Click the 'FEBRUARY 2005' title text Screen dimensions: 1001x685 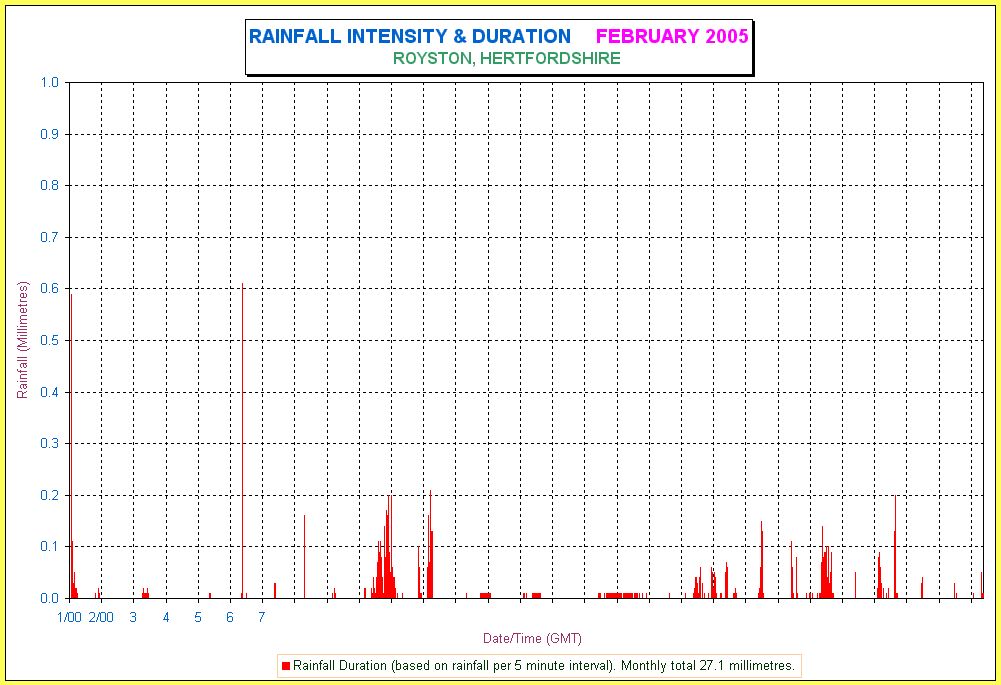[672, 37]
